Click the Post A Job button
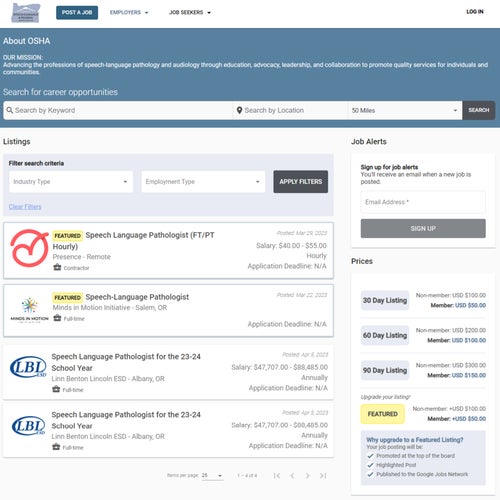 click(77, 12)
